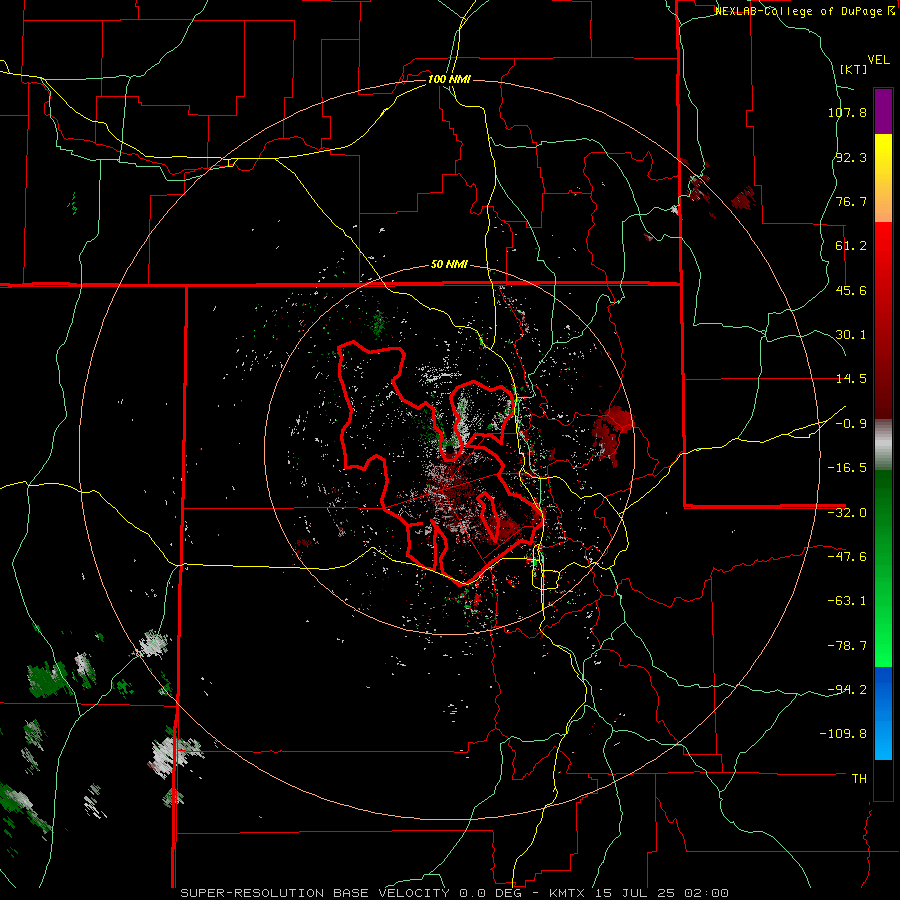The height and width of the screenshot is (900, 900).
Task: Click the -0.9 value on velocity scale
Action: click(x=851, y=424)
